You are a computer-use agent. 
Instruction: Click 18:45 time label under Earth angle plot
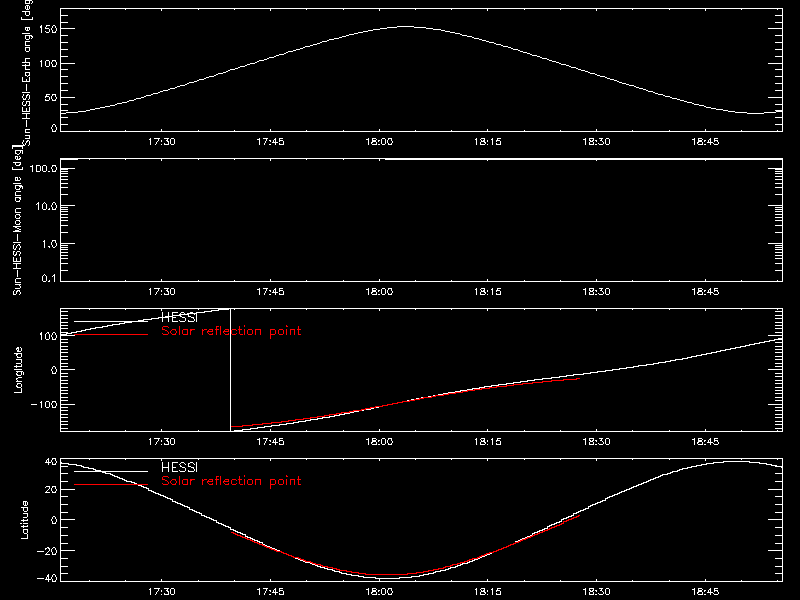pyautogui.click(x=705, y=142)
